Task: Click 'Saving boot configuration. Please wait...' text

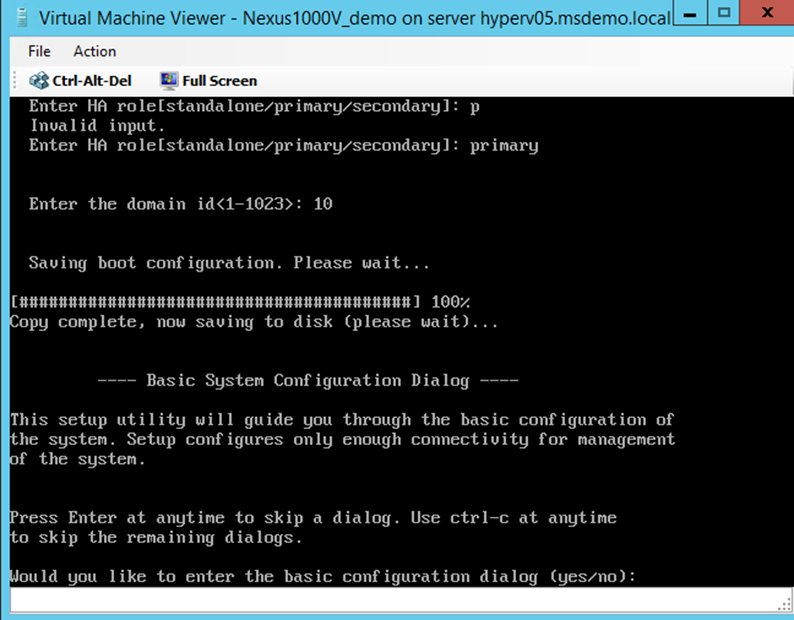Action: tap(229, 262)
